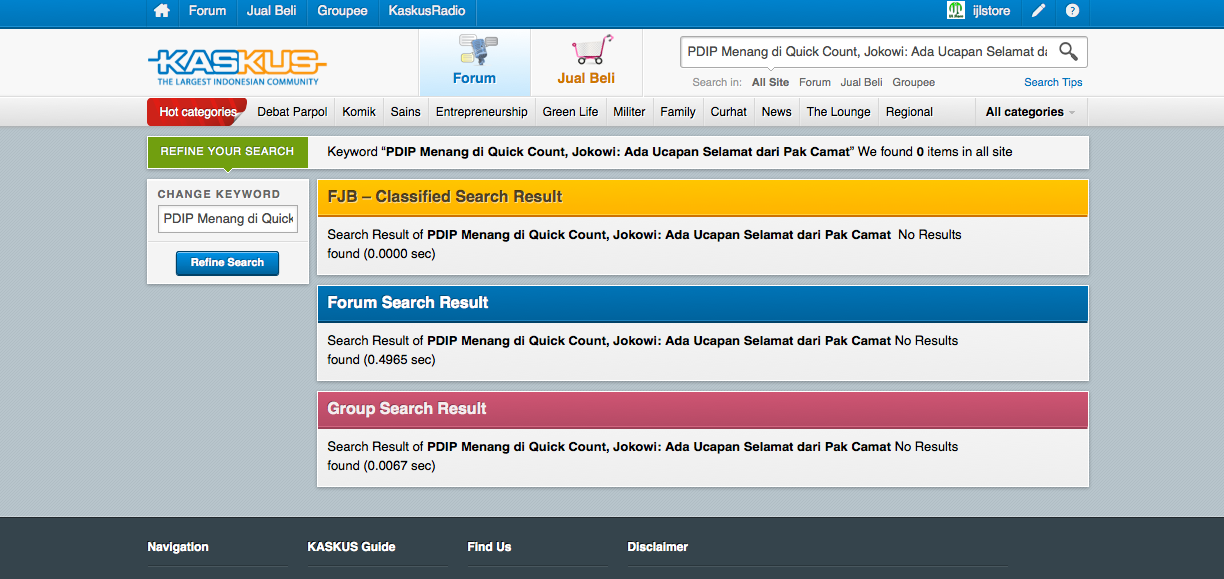Open the Sains category
The height and width of the screenshot is (579, 1224).
pos(405,112)
